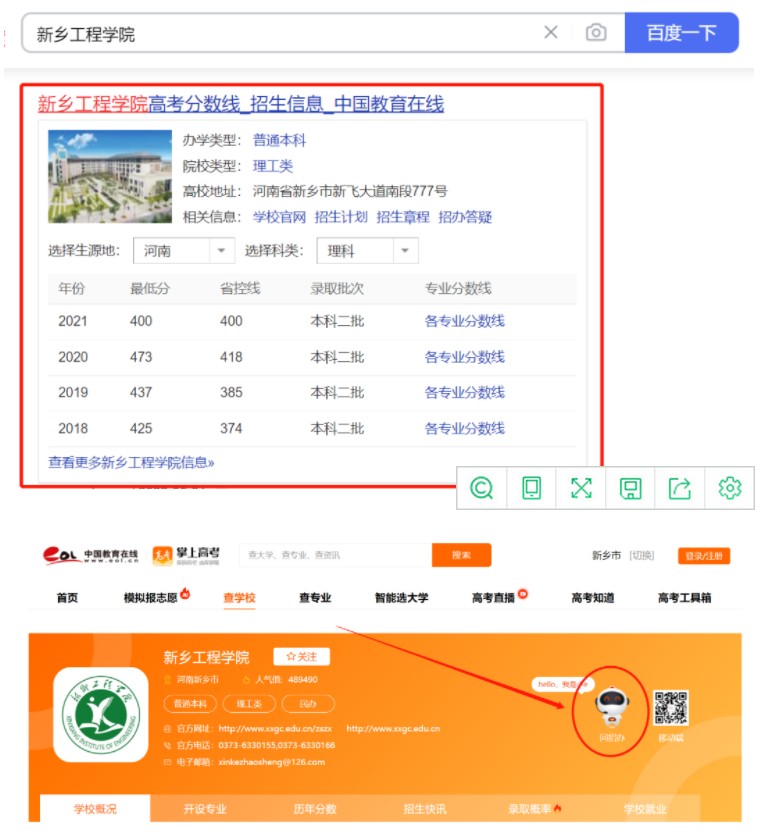Click the fullscreen expand arrows icon
Image resolution: width=767 pixels, height=837 pixels.
[x=581, y=488]
